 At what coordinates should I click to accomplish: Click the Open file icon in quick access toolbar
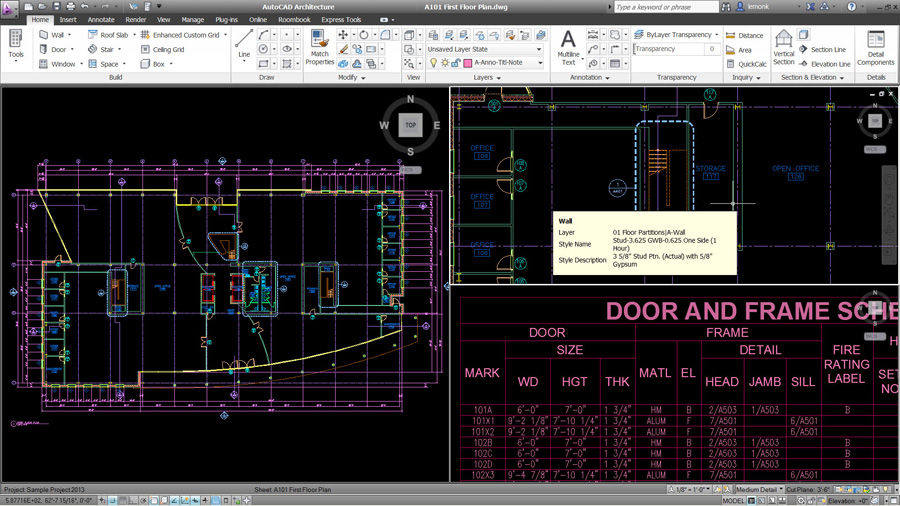click(x=42, y=6)
